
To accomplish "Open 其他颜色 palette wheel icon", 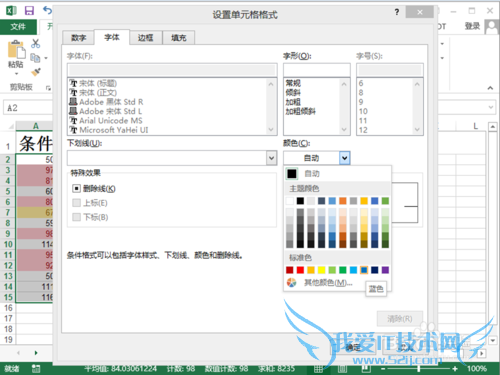I will (291, 283).
